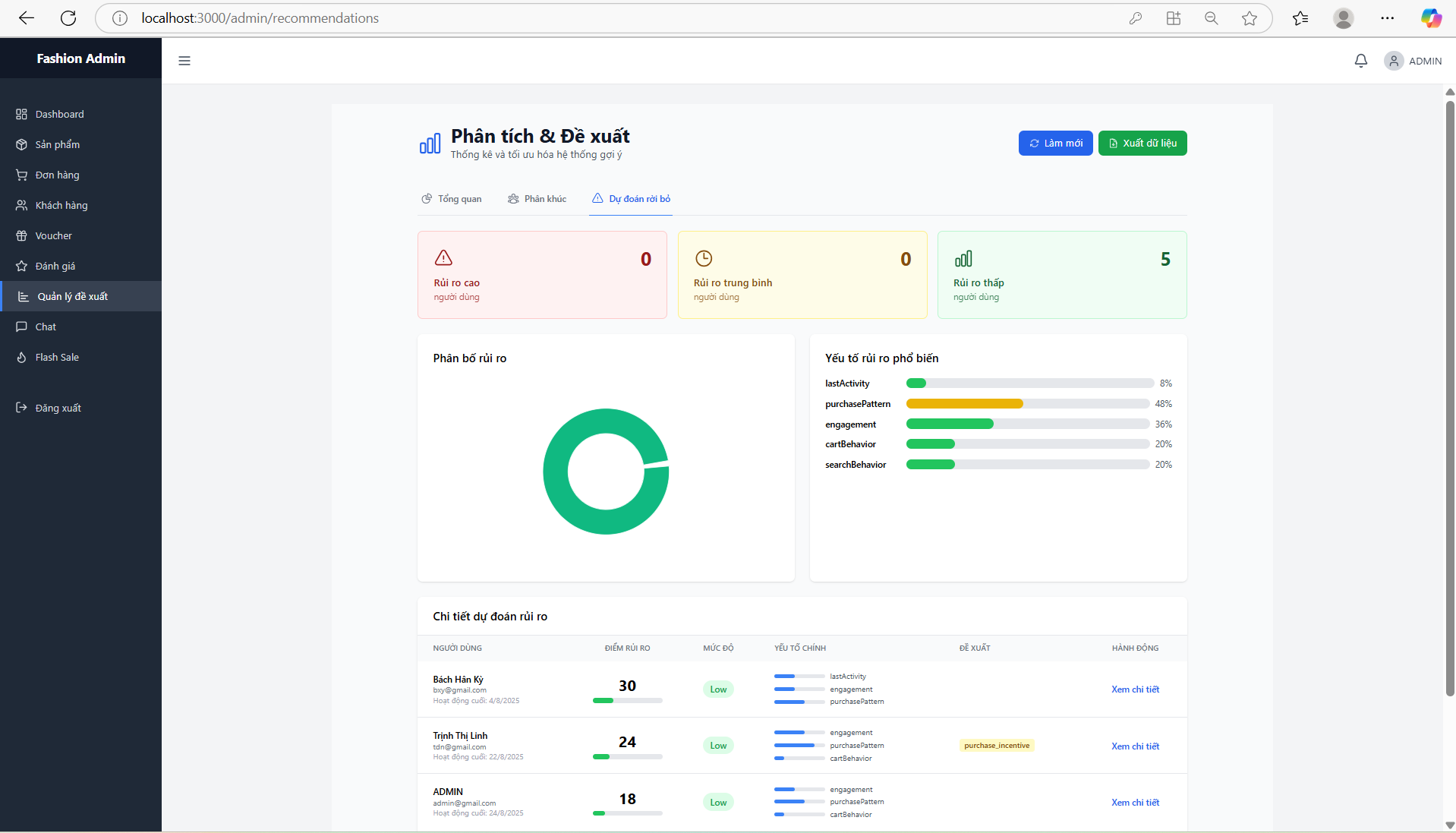Screen dimensions: 1456x833
Task: Switch to the Phân khúc tab
Action: tap(537, 199)
